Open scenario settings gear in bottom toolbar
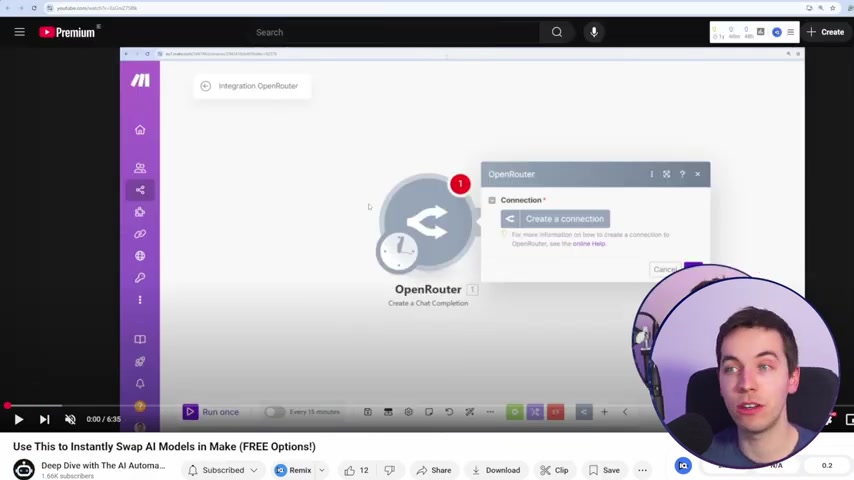 pyautogui.click(x=408, y=412)
